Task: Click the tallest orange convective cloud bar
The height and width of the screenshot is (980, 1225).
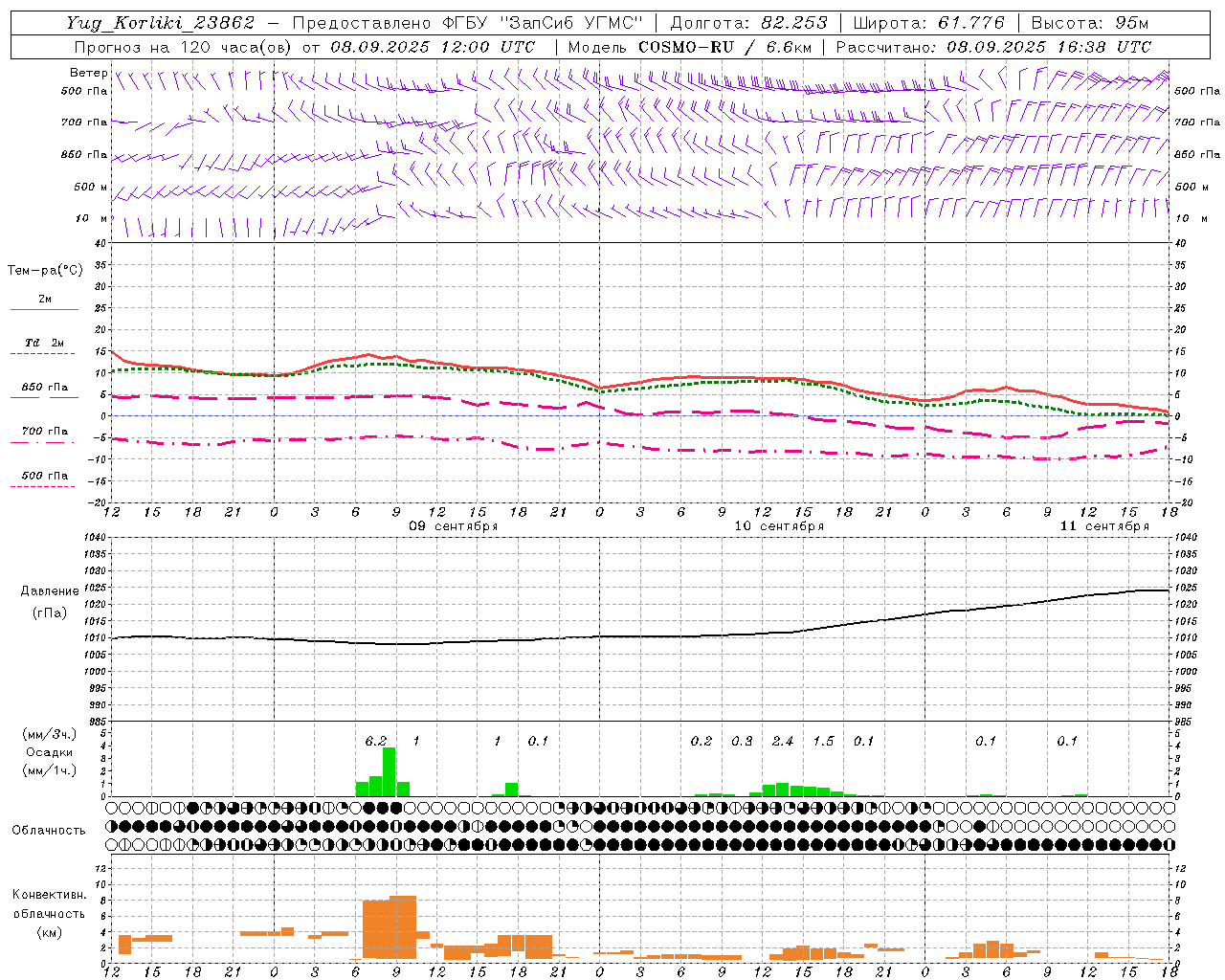Action: tap(403, 927)
